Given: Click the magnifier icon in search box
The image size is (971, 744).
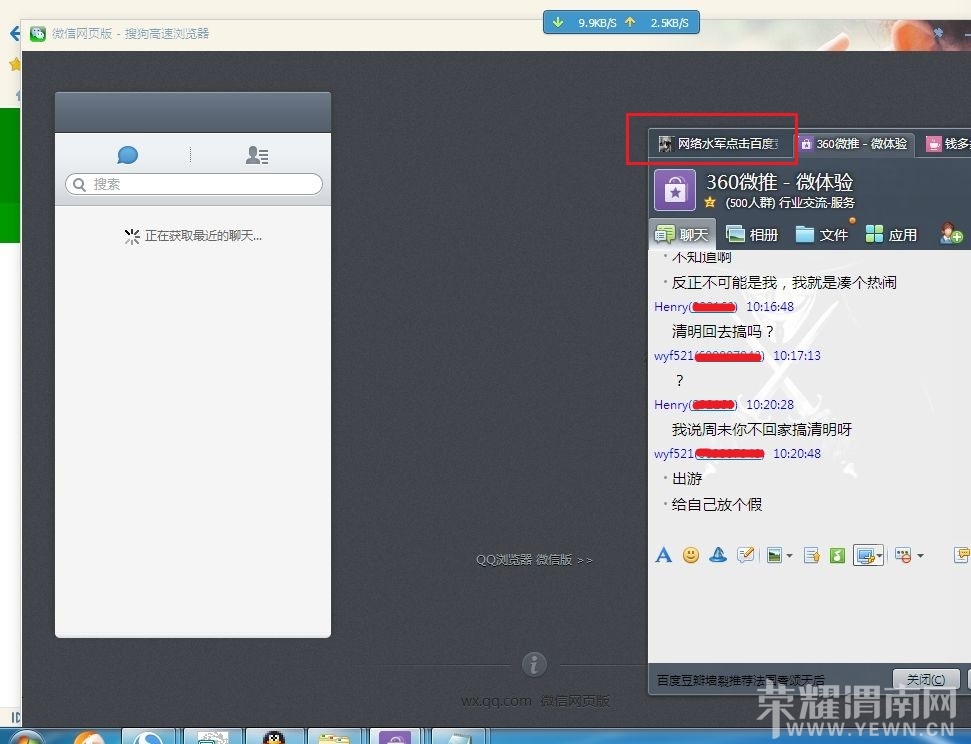Looking at the screenshot, I should pos(79,184).
